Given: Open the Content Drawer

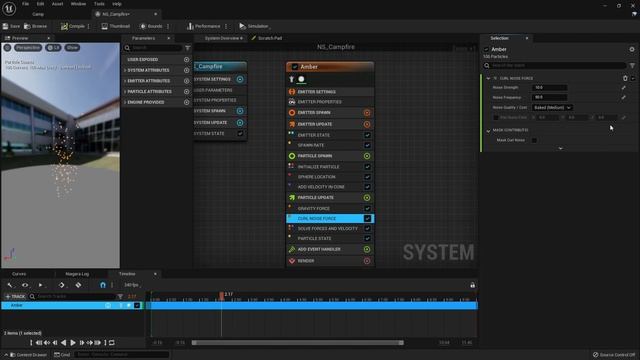Looking at the screenshot, I should [28, 355].
